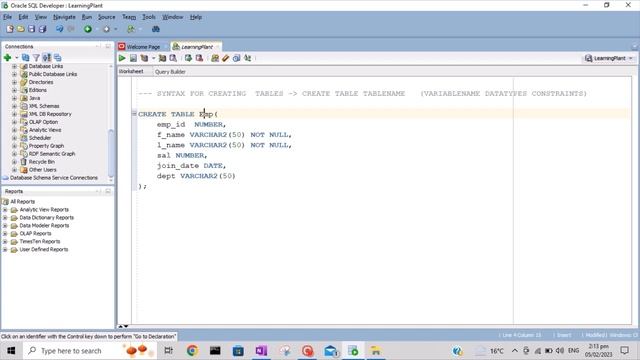Click the green plus New Connection icon
The height and width of the screenshot is (360, 640).
[7, 58]
